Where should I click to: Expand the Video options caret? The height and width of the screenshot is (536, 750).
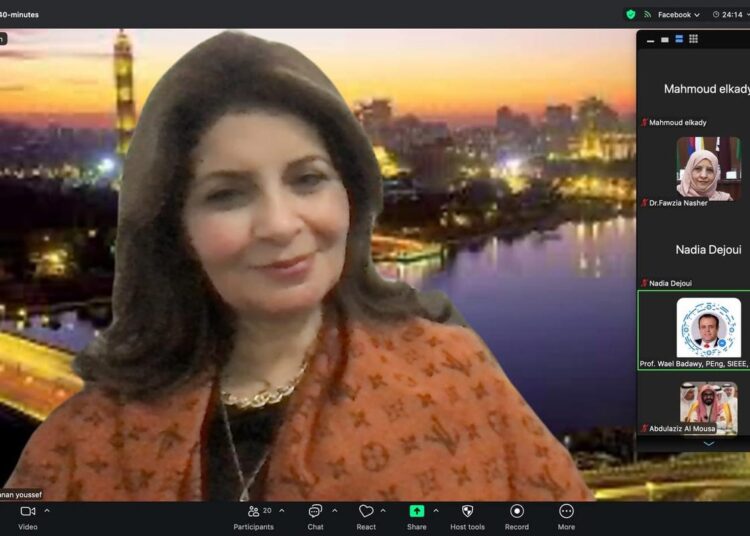pos(47,511)
